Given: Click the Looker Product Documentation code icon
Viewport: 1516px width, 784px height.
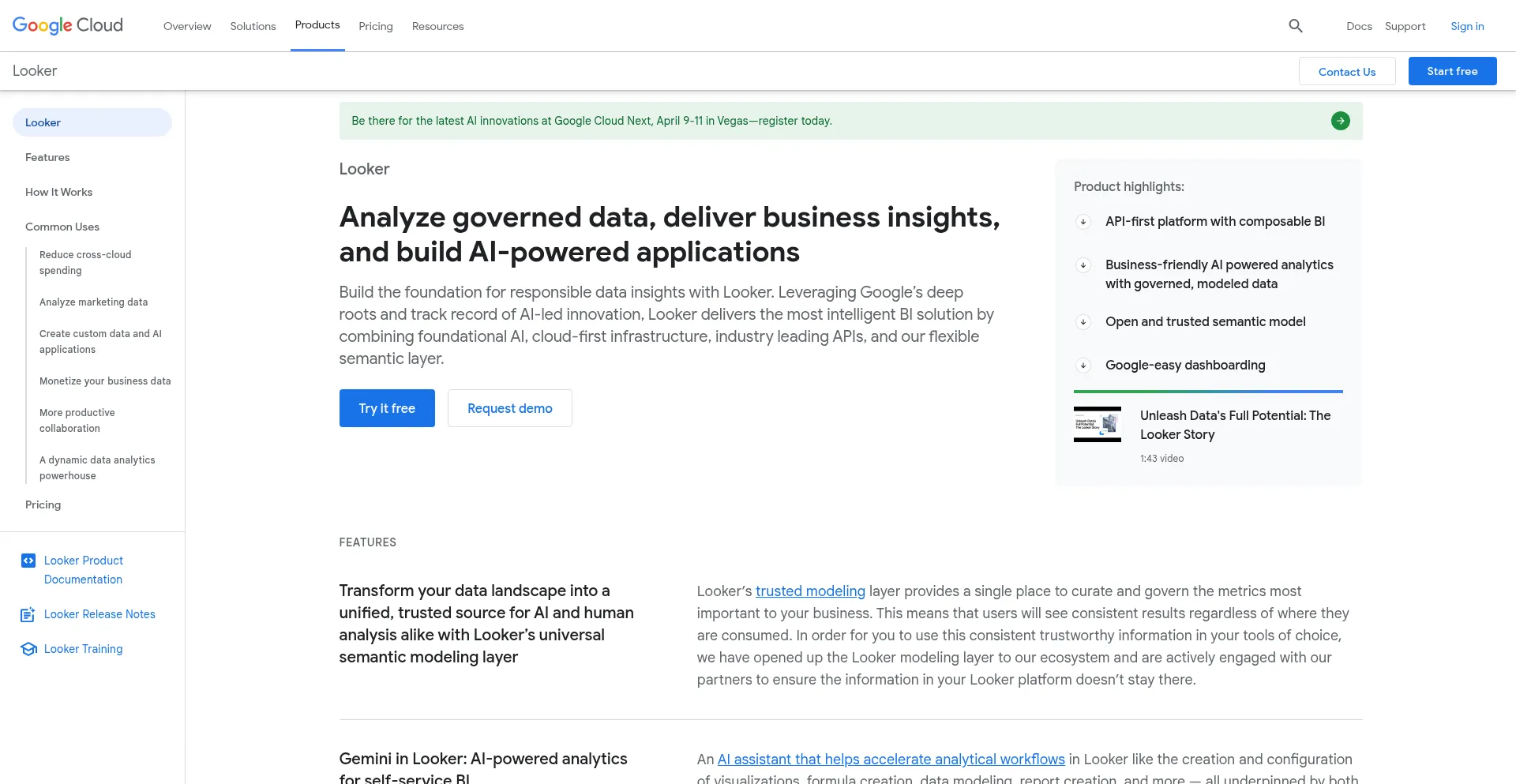Looking at the screenshot, I should click(28, 561).
